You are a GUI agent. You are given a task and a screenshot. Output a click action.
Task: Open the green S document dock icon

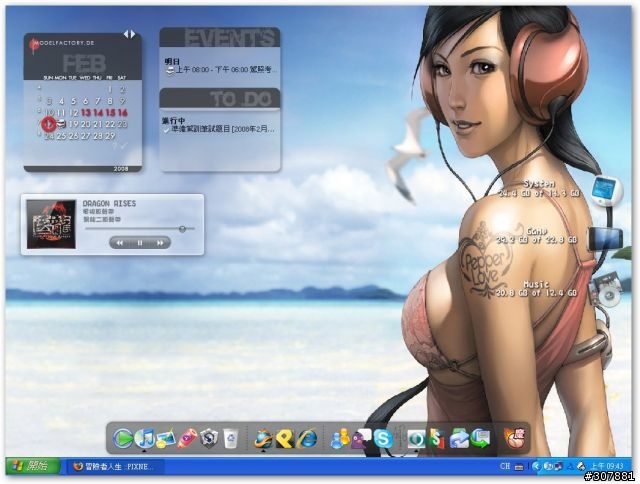coord(436,440)
